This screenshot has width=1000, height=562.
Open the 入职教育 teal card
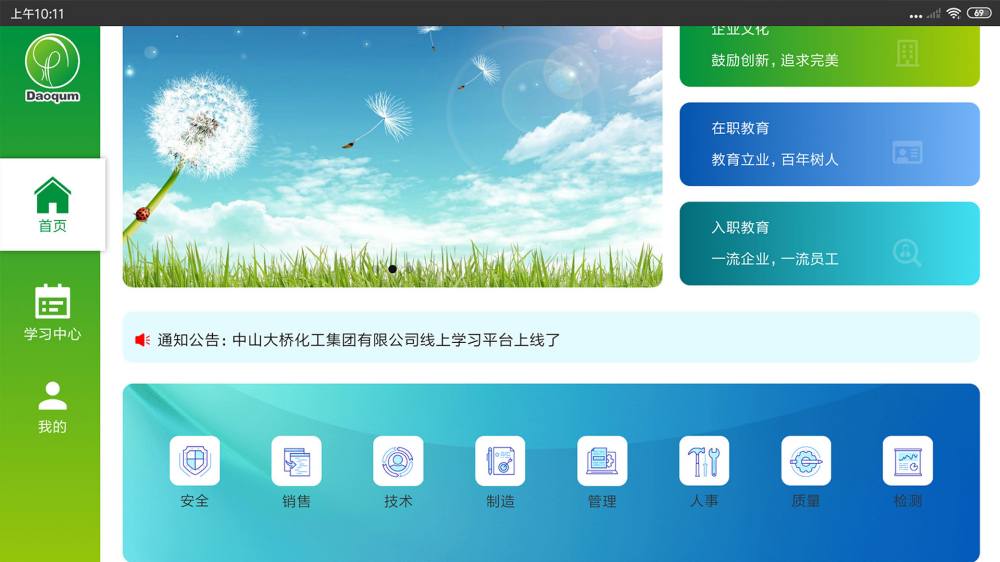tap(829, 244)
